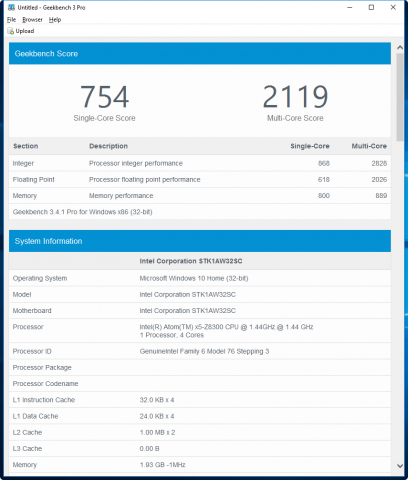Image resolution: width=408 pixels, height=480 pixels.
Task: Click the Operating System label
Action: click(x=40, y=278)
